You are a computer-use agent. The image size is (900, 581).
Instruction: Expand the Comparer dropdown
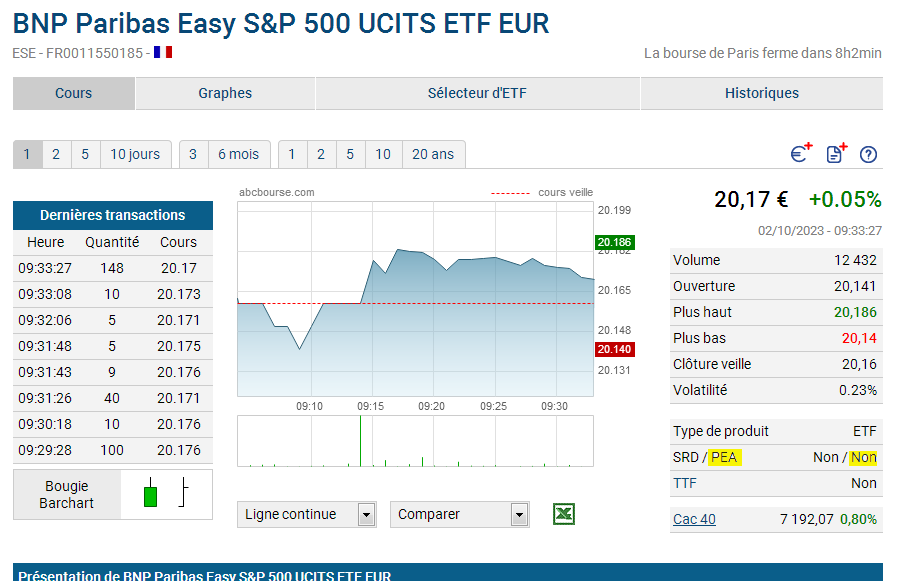coord(461,514)
